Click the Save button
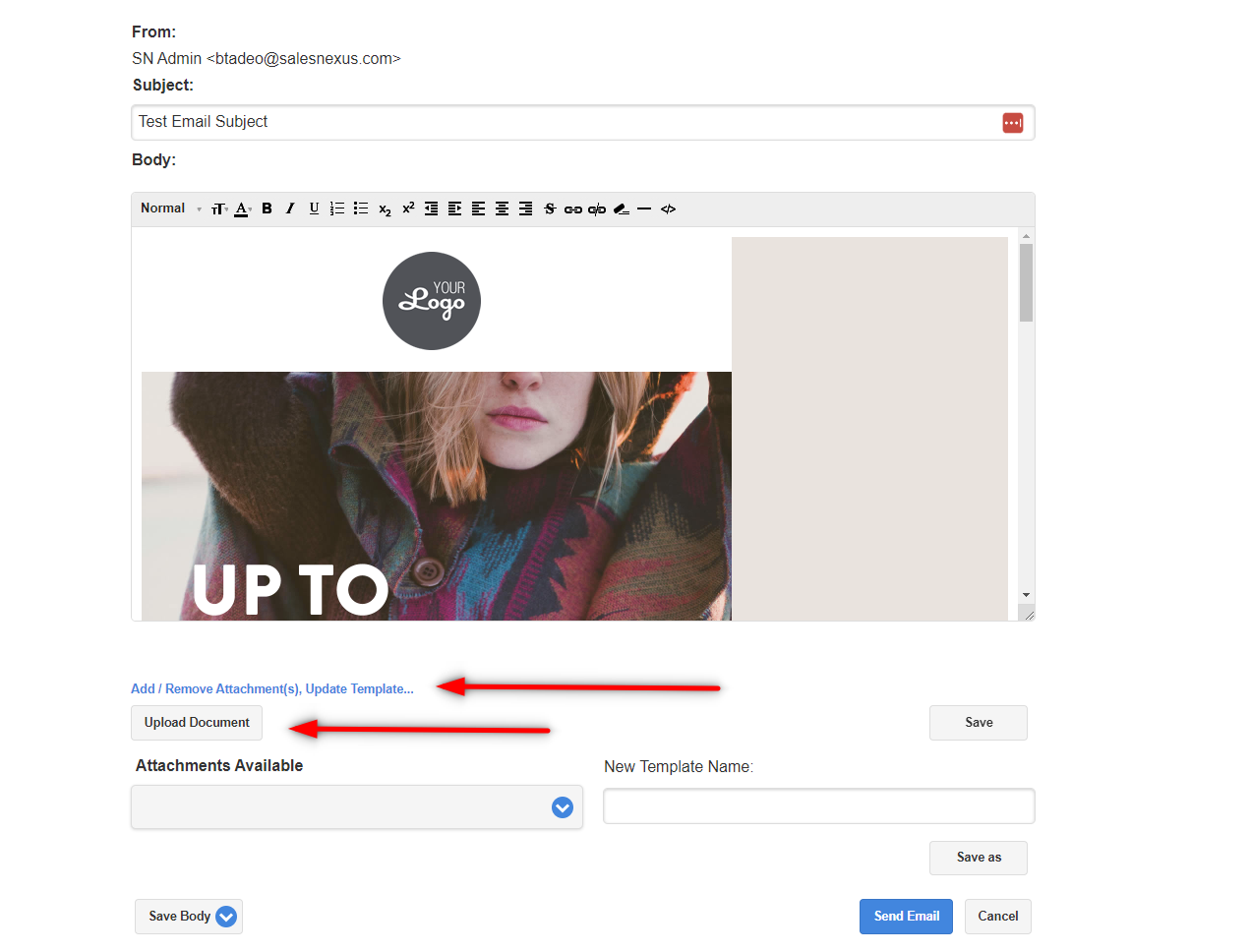The width and height of the screenshot is (1250, 952). [979, 723]
